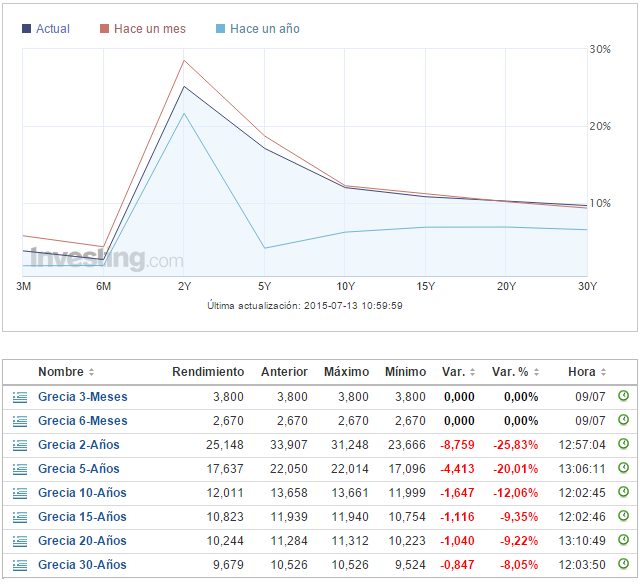
Task: Click the 2Y peak point on yield curve
Action: coord(184,86)
